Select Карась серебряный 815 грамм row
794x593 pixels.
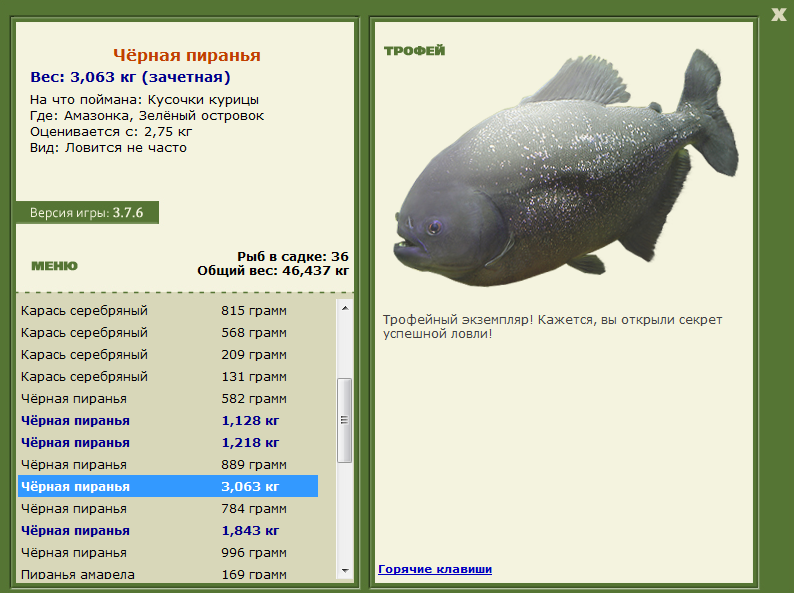pyautogui.click(x=168, y=310)
